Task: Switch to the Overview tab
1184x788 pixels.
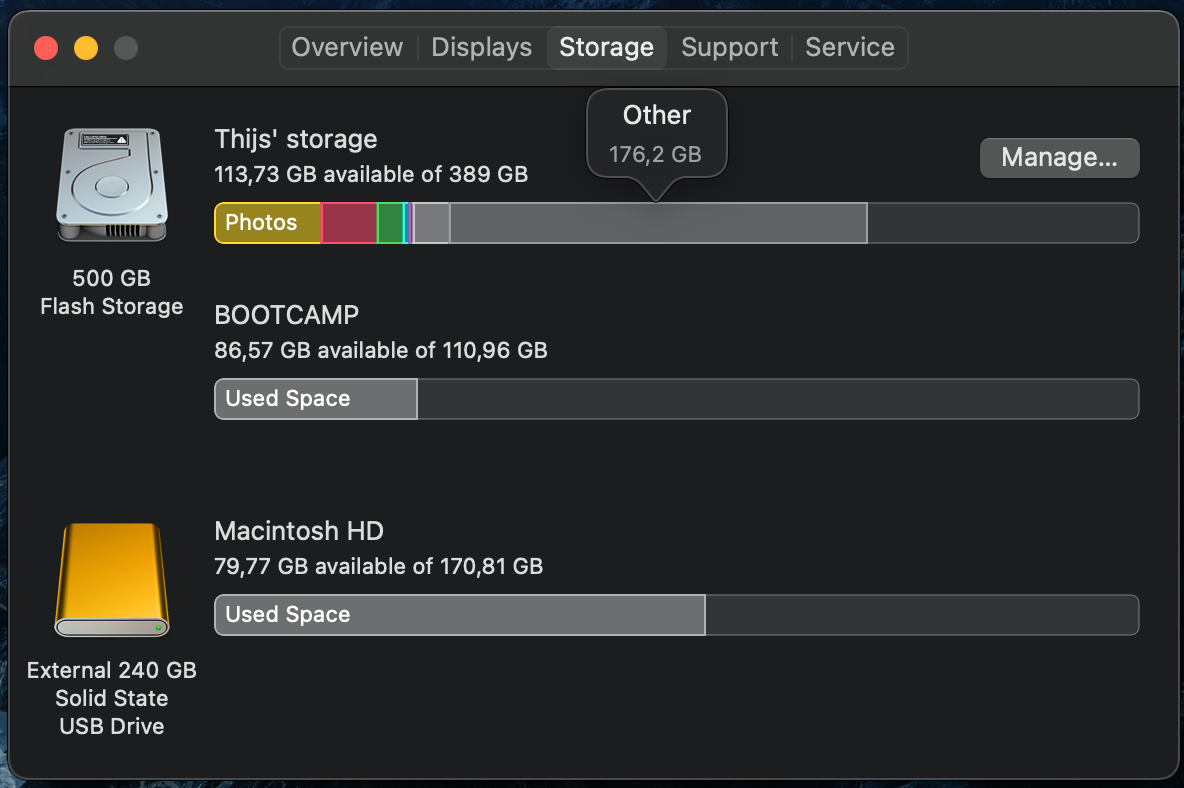Action: tap(347, 47)
